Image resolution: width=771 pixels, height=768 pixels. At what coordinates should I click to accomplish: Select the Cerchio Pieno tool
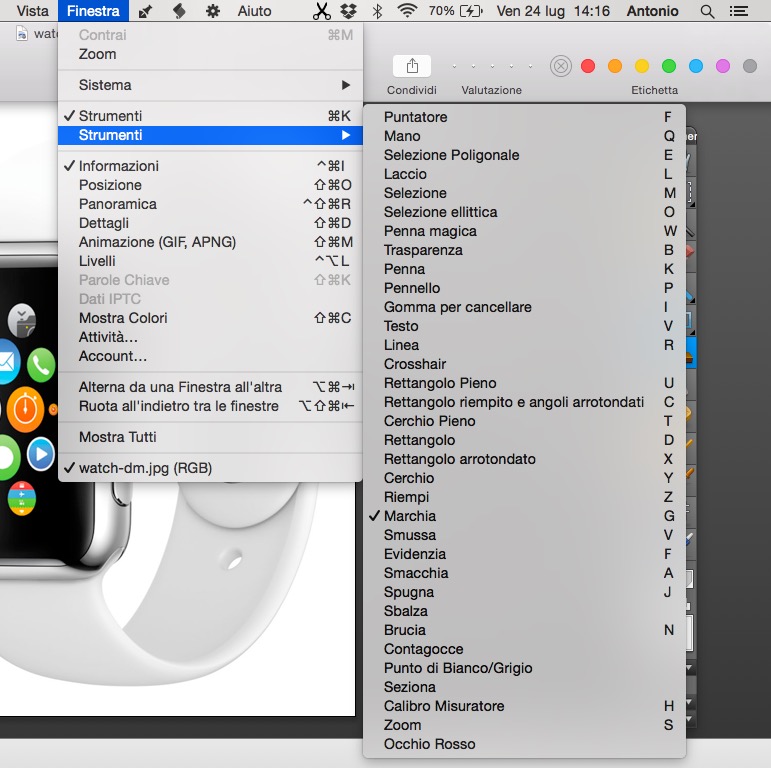pos(524,421)
